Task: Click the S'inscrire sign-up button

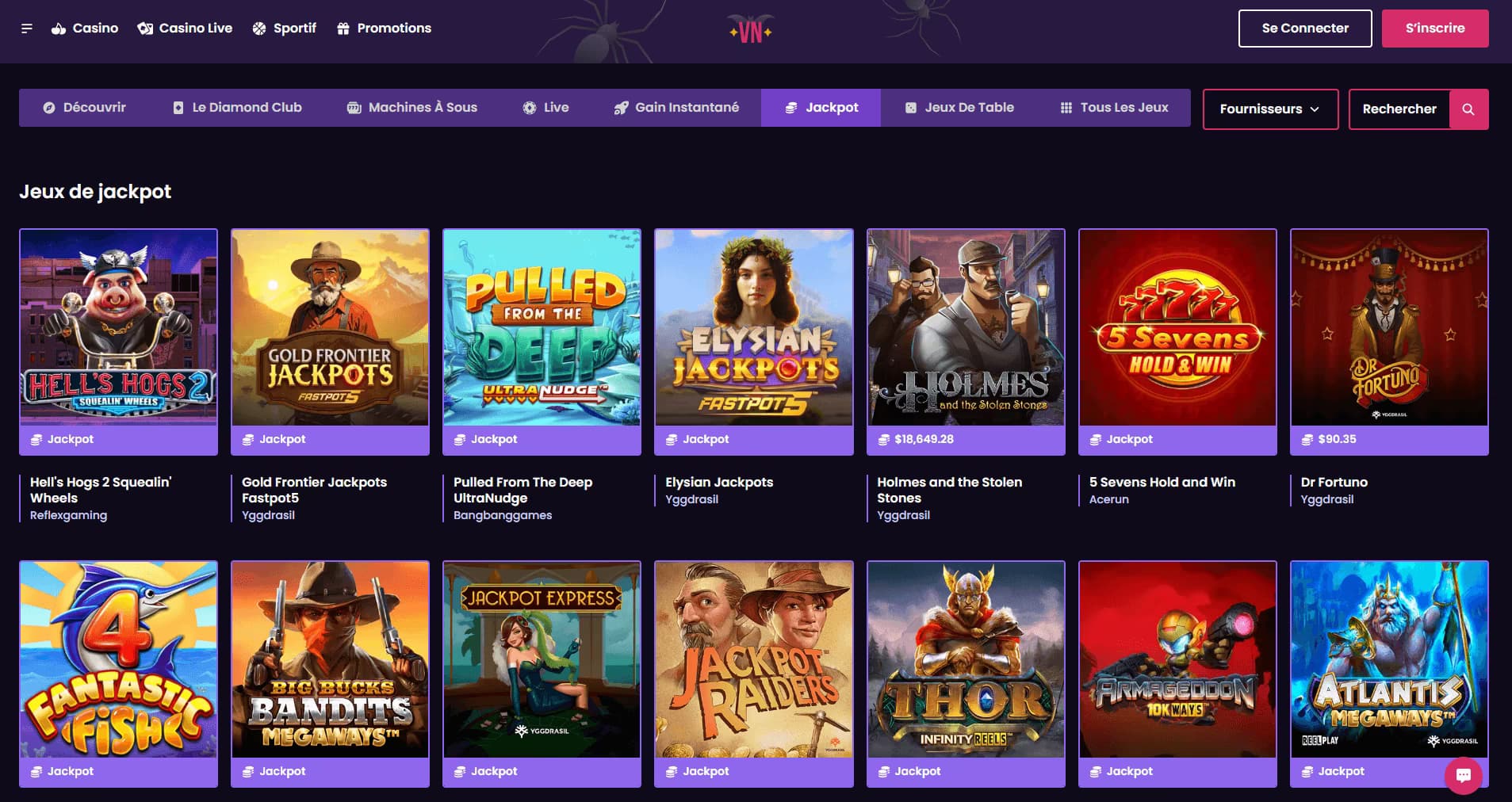Action: [1434, 29]
